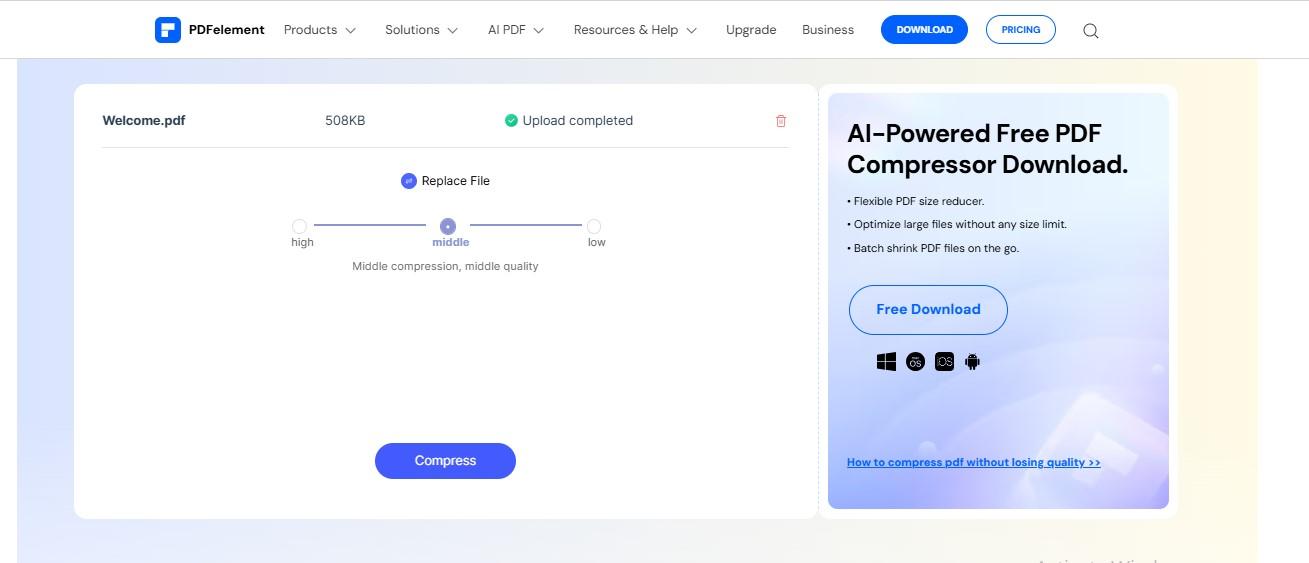Click the slider track between middle and low
This screenshot has width=1309, height=563.
click(x=525, y=225)
